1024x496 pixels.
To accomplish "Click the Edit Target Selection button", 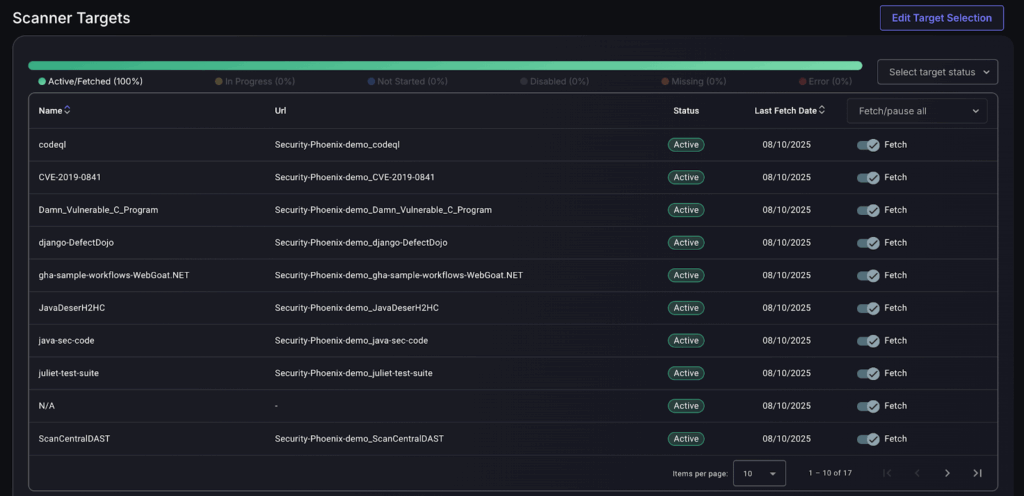I will click(941, 18).
